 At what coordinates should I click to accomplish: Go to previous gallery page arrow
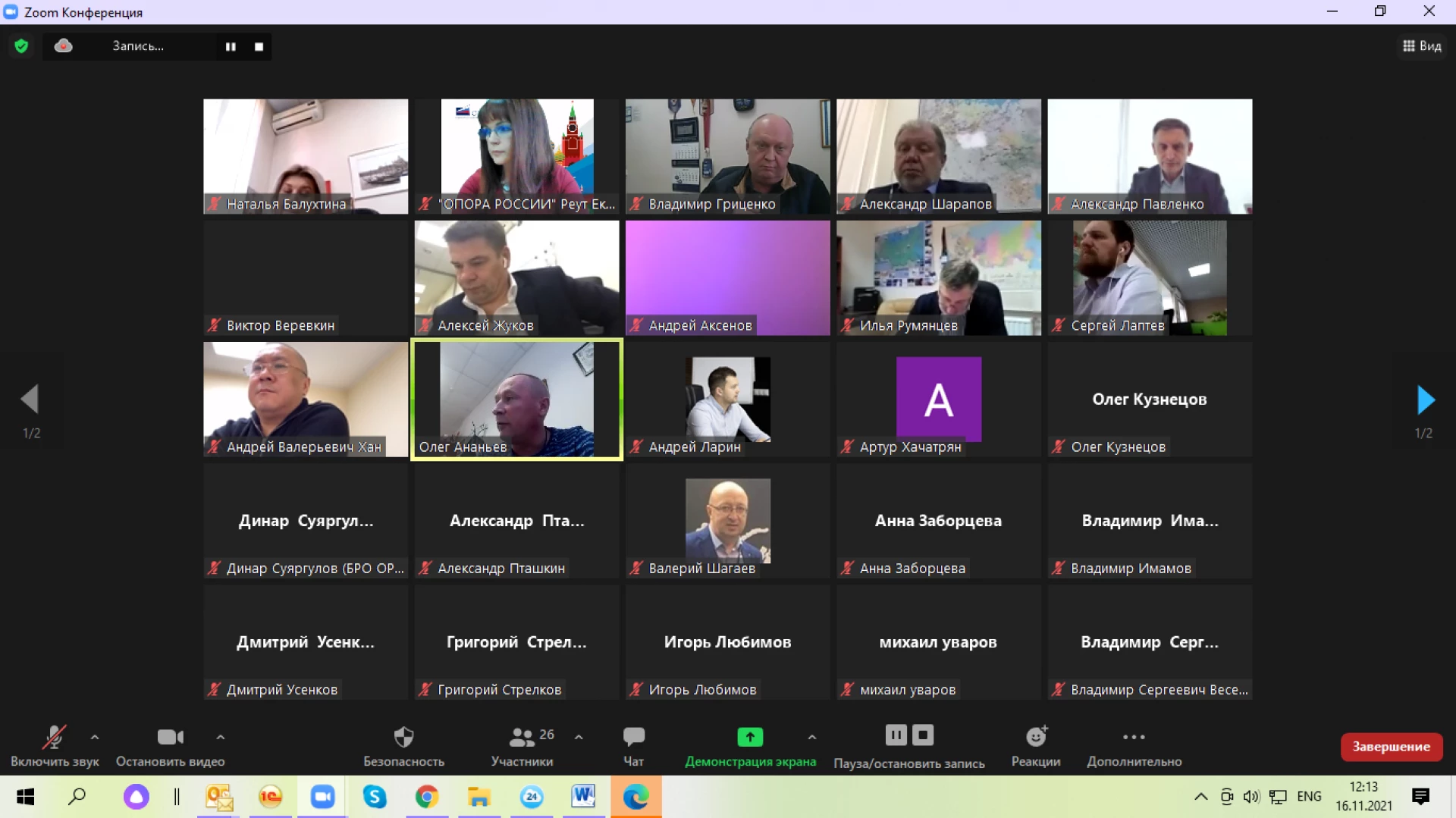(x=30, y=399)
